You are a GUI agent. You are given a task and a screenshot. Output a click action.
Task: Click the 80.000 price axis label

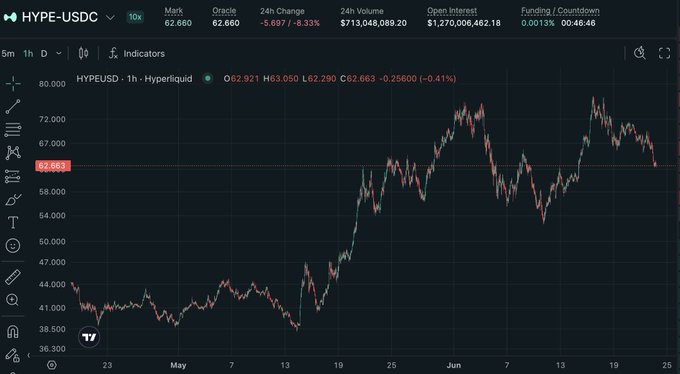[52, 84]
